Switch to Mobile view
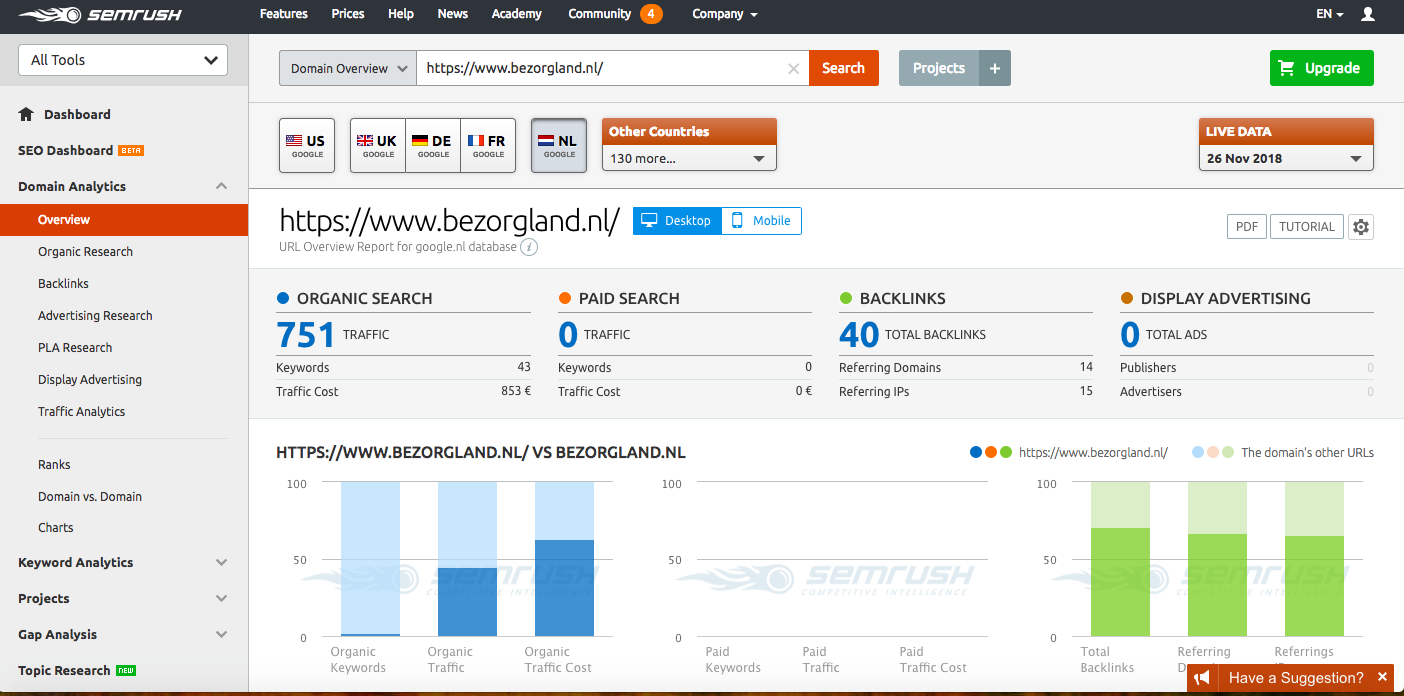The width and height of the screenshot is (1404, 696). click(x=760, y=221)
